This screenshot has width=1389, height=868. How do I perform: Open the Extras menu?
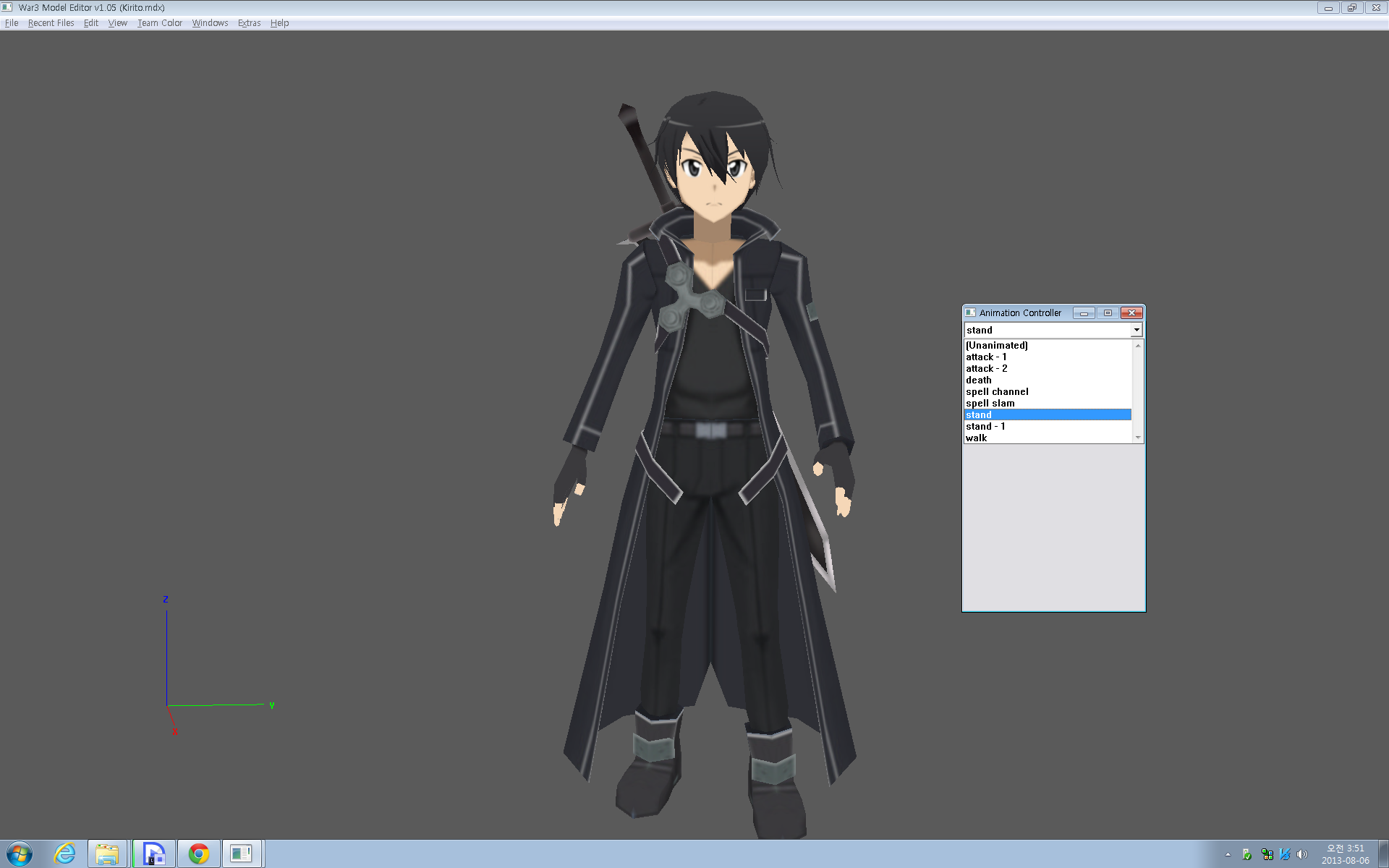coord(250,23)
